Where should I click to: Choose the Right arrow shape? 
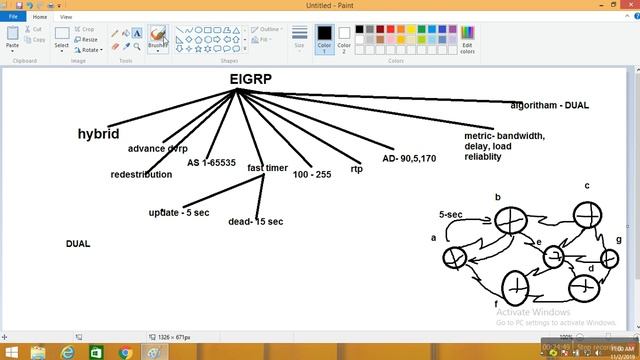point(217,40)
